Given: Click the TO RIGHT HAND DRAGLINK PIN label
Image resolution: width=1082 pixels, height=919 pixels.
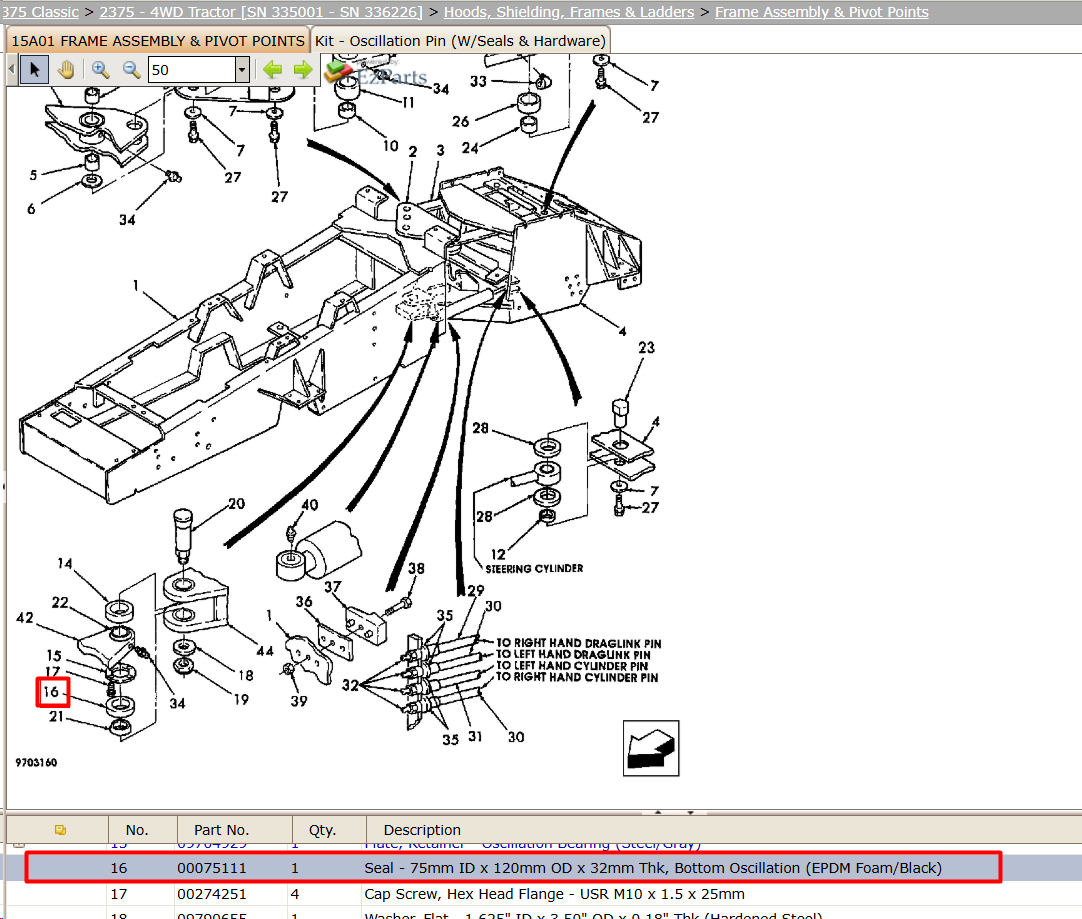Looking at the screenshot, I should point(578,643).
